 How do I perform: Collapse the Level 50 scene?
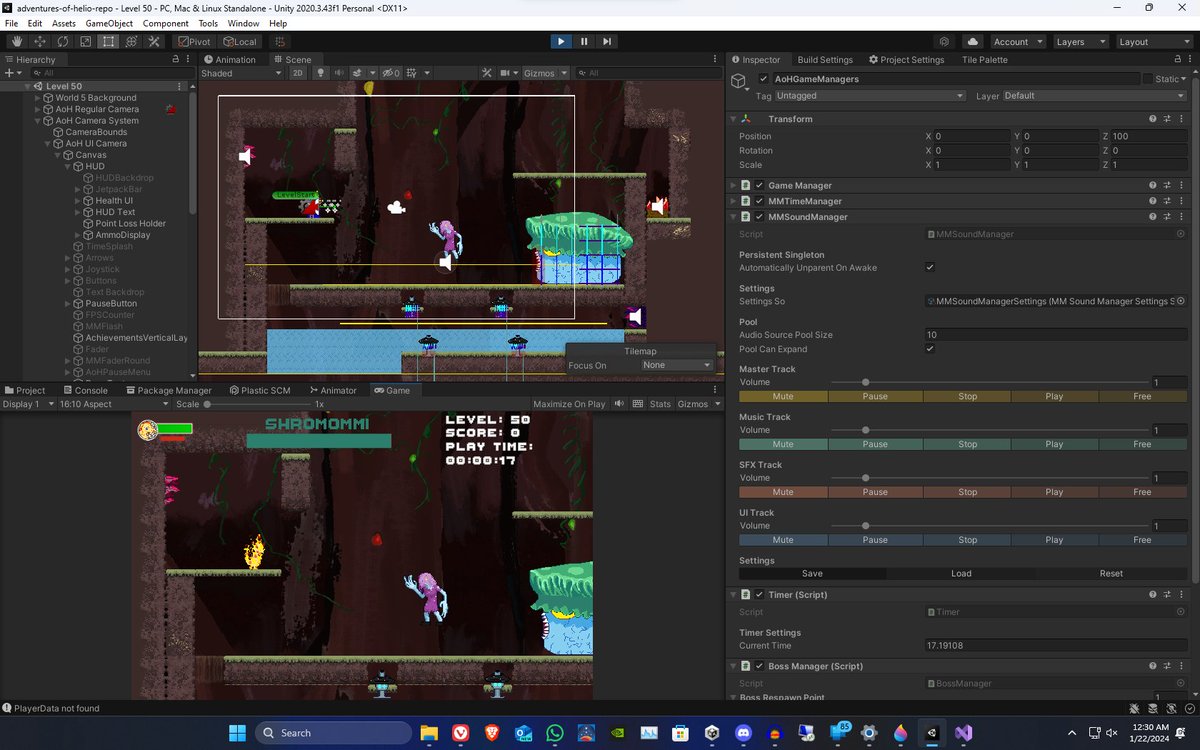click(x=28, y=86)
